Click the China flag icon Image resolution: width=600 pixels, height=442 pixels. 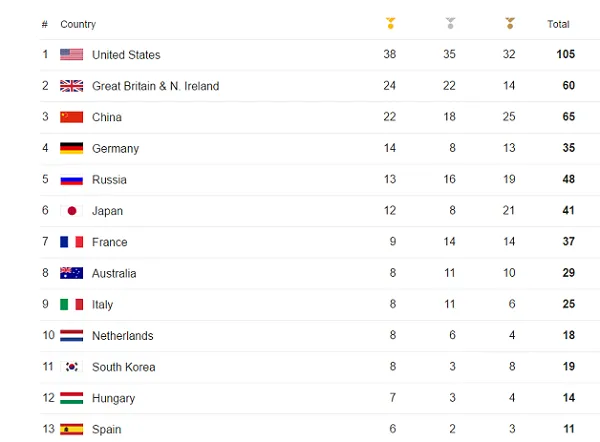(72, 117)
